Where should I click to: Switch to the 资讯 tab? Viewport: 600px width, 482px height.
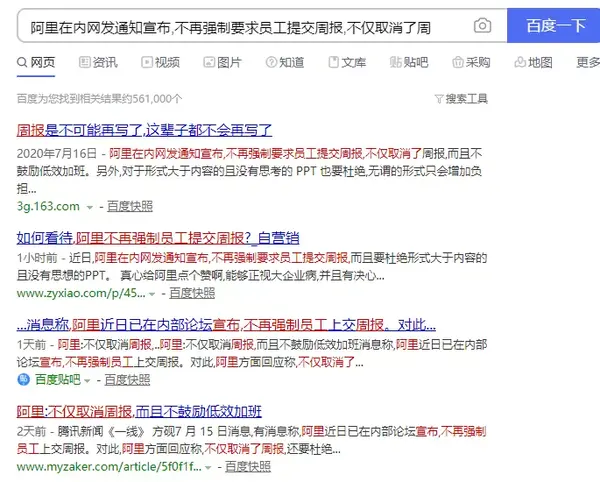99,62
